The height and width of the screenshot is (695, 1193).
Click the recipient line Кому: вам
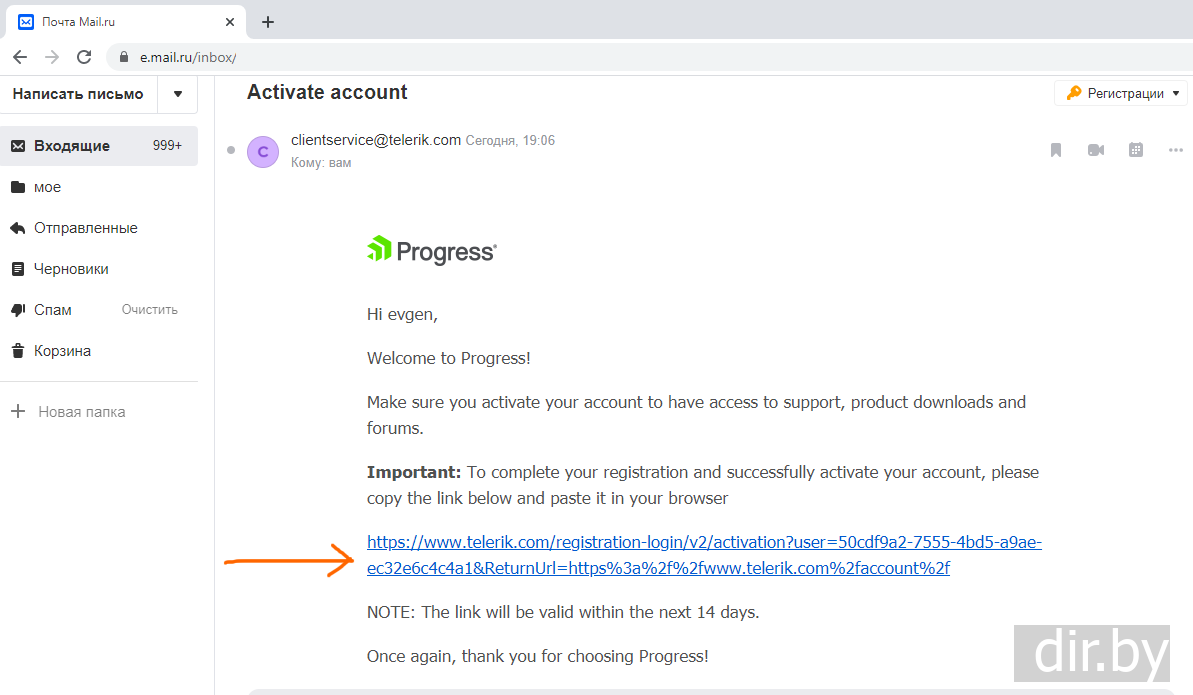coord(321,163)
